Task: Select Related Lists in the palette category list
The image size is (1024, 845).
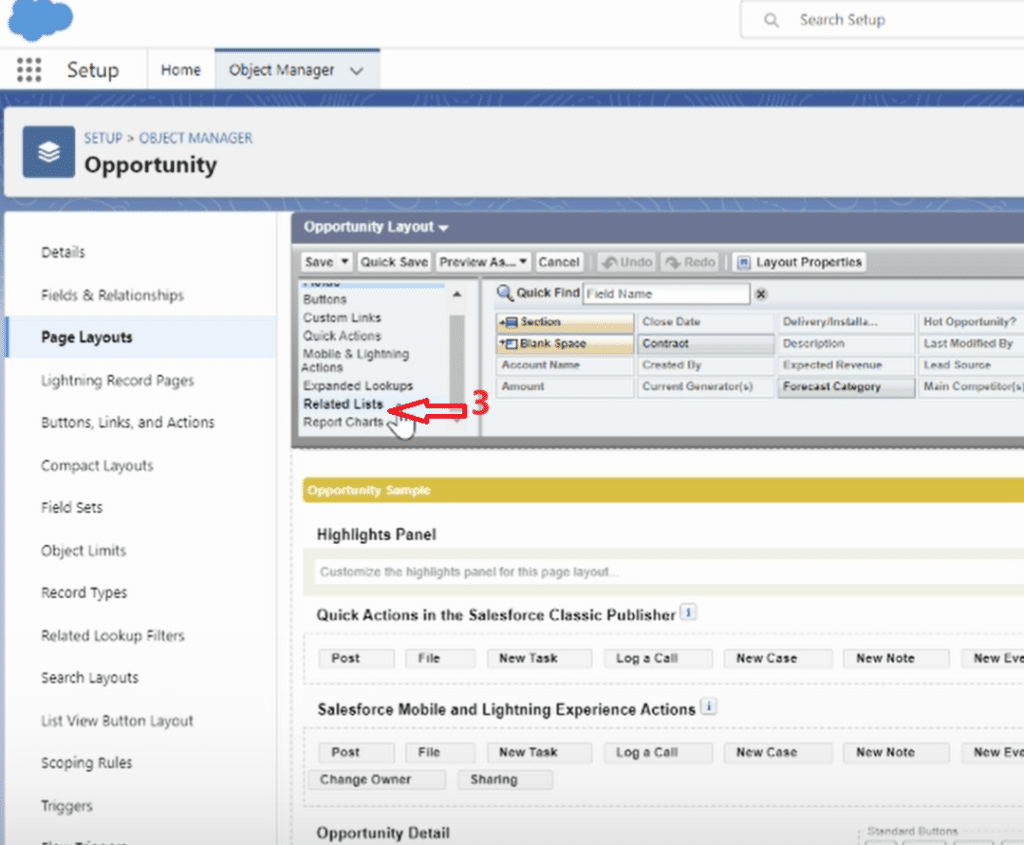Action: [343, 404]
